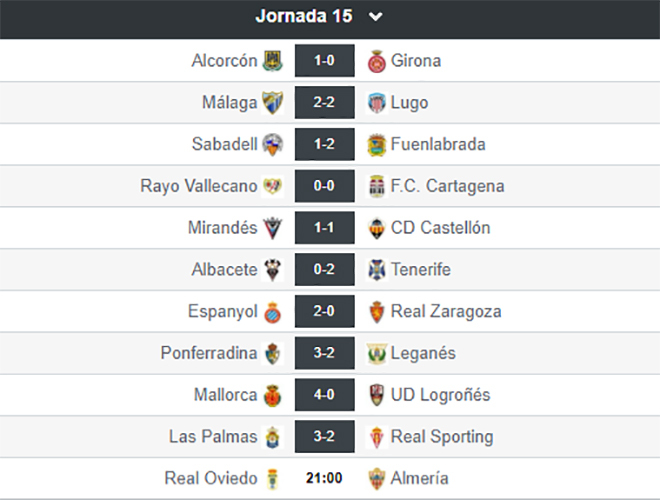Image resolution: width=660 pixels, height=500 pixels.
Task: Click the Real Oviedo 21:00 kickoff time
Action: coord(324,478)
